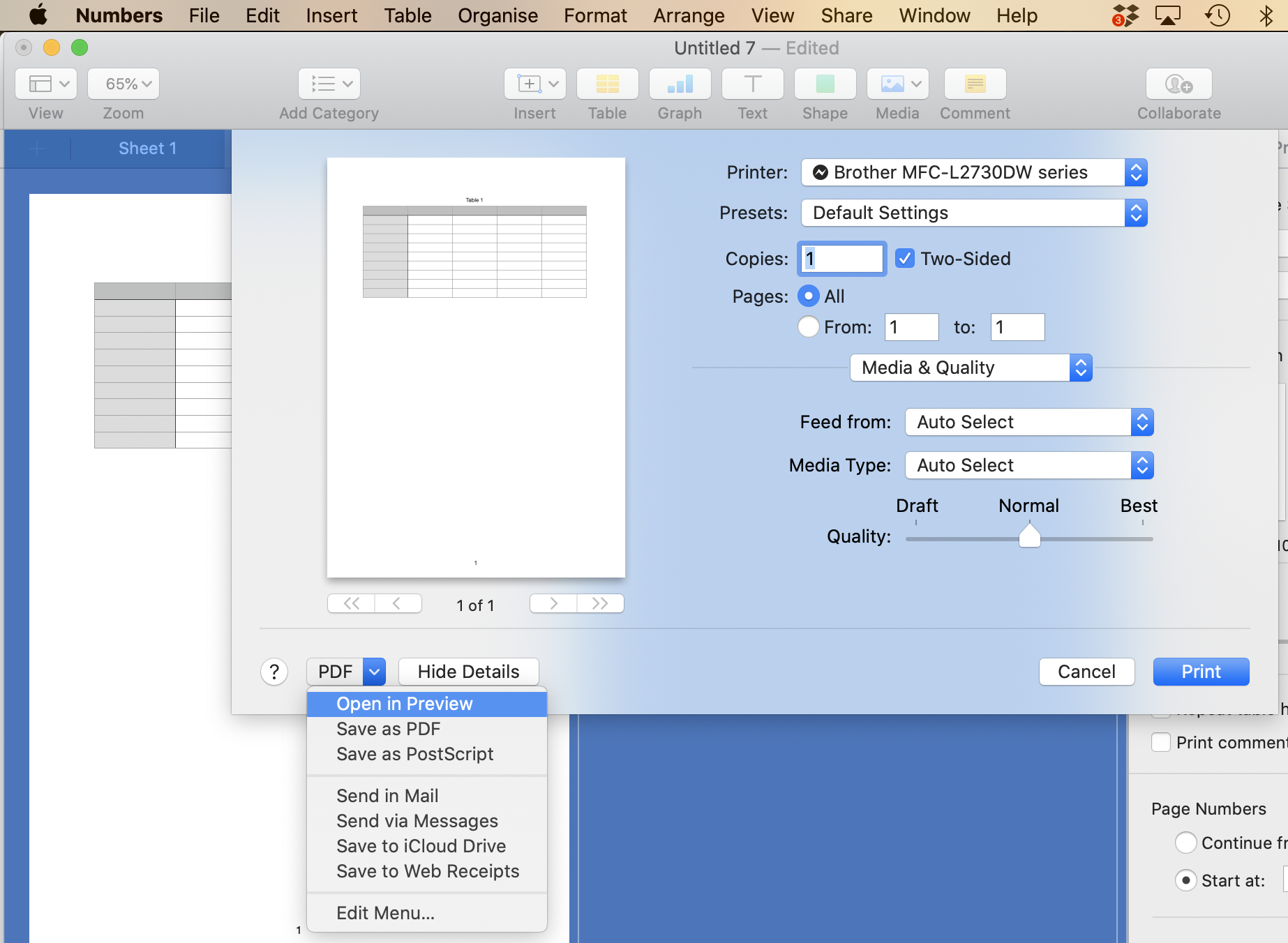Open the AirPlay display menu bar icon
The width and height of the screenshot is (1288, 943).
tap(1168, 15)
